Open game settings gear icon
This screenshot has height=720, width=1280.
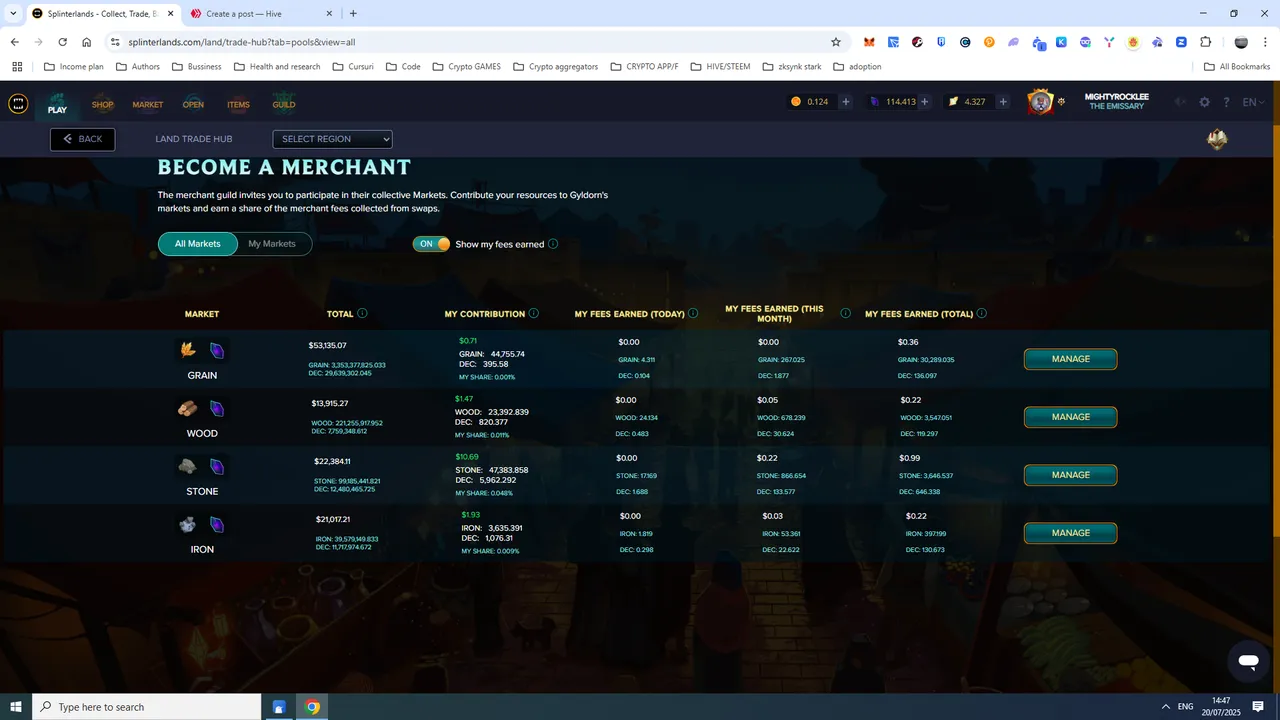click(1204, 102)
